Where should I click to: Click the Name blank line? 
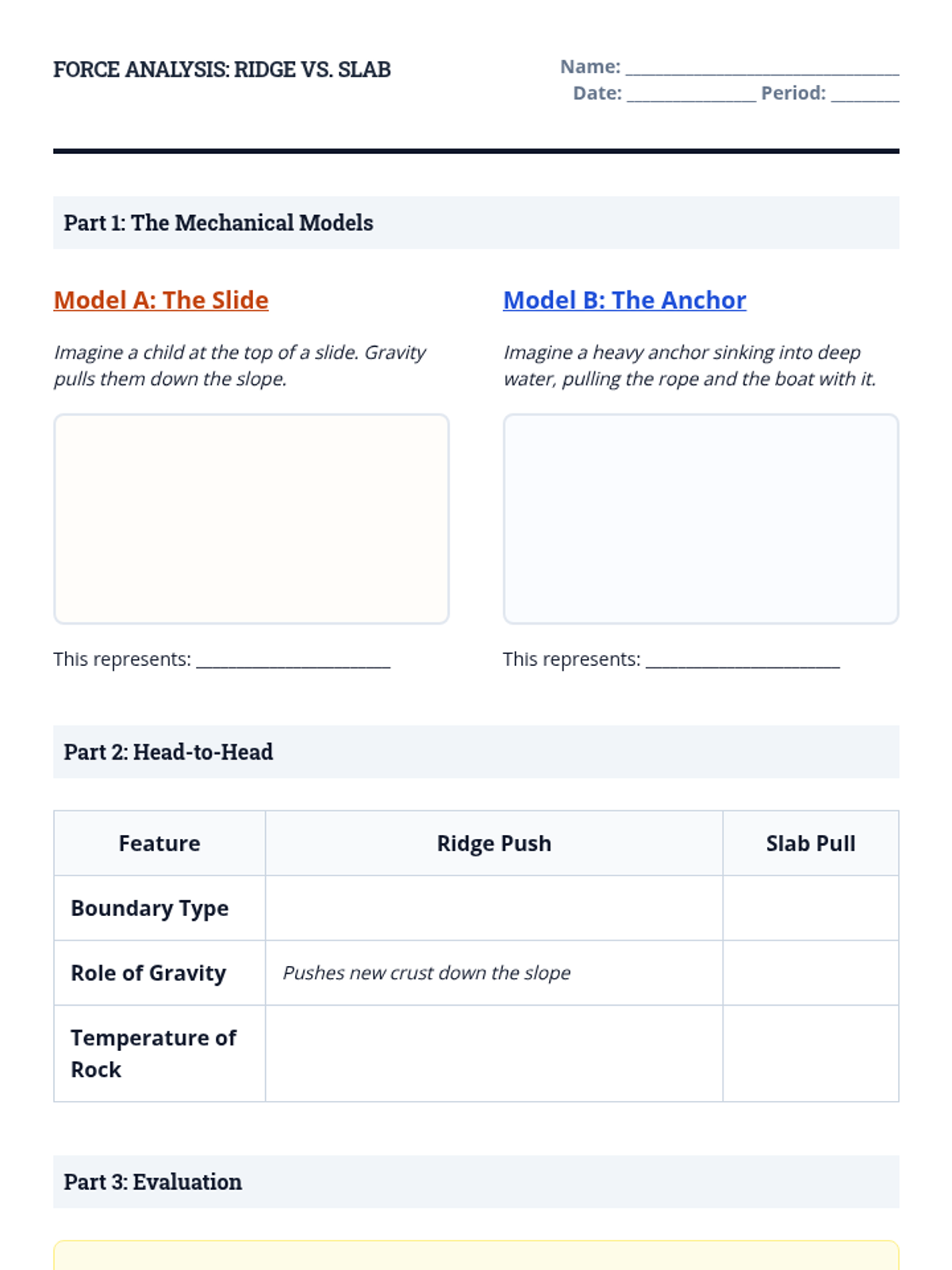point(762,67)
